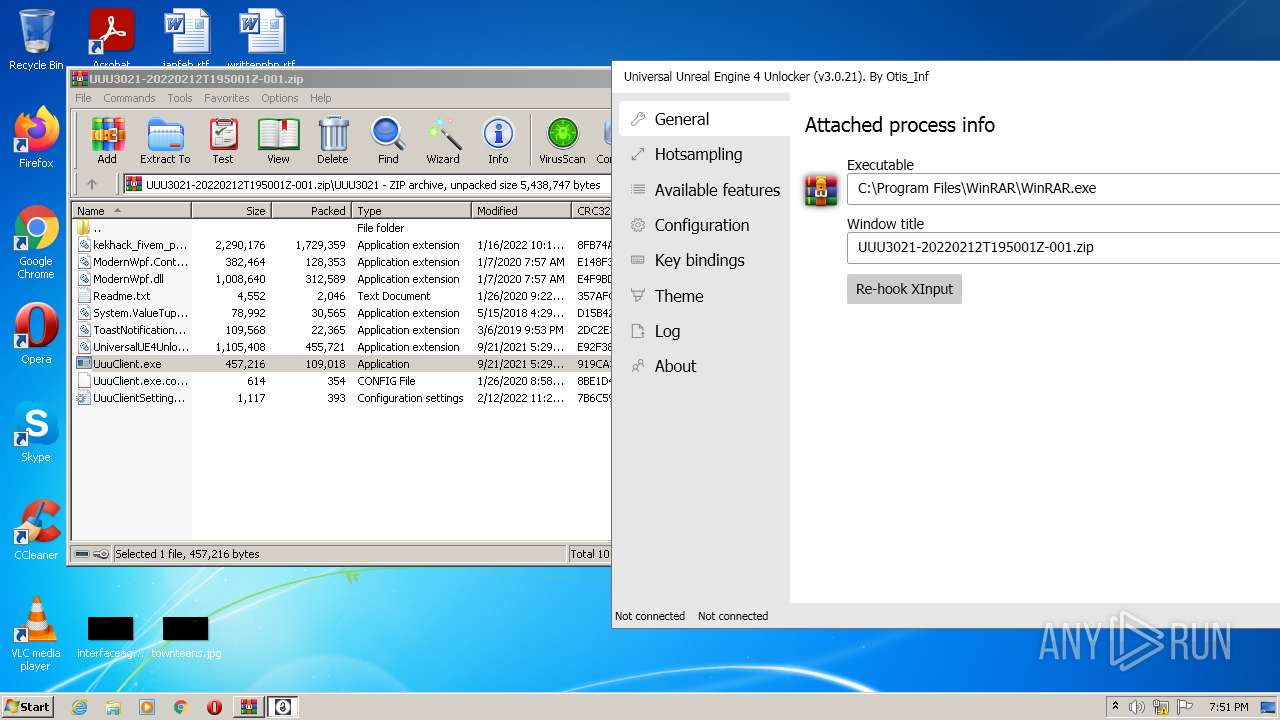Click the Start button
The width and height of the screenshot is (1280, 720).
[x=28, y=707]
